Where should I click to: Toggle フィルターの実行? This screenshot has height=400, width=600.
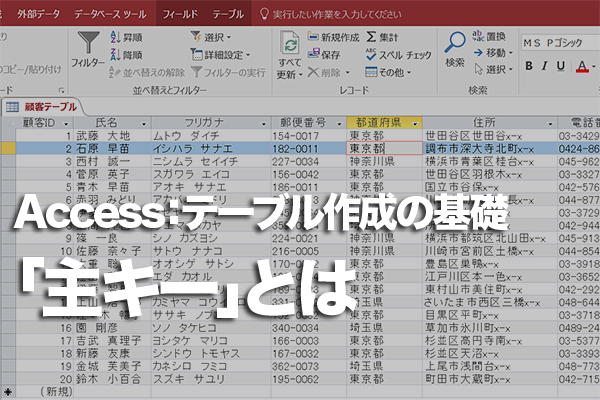tap(228, 72)
